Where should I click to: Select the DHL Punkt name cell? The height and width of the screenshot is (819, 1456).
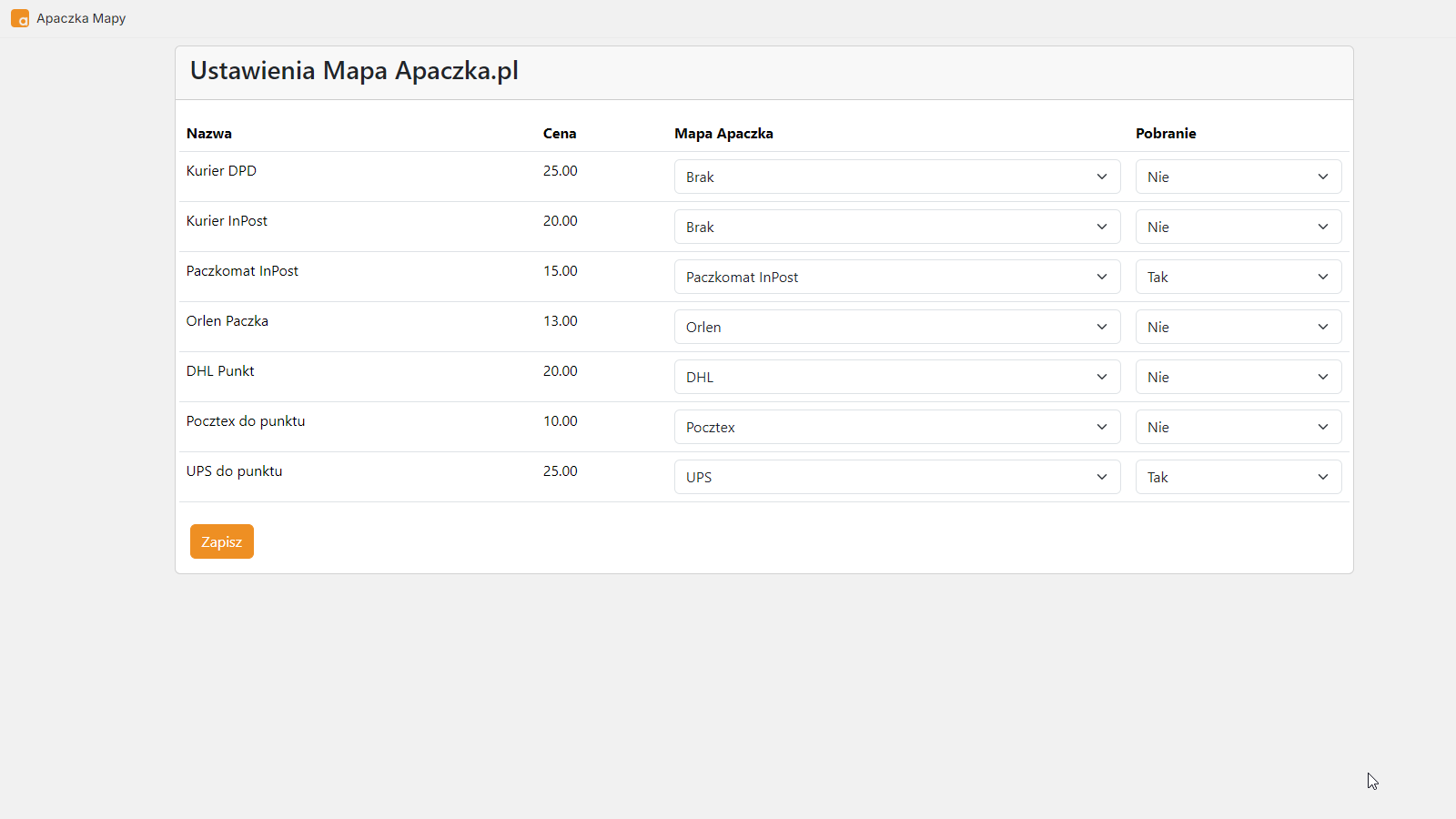point(220,371)
